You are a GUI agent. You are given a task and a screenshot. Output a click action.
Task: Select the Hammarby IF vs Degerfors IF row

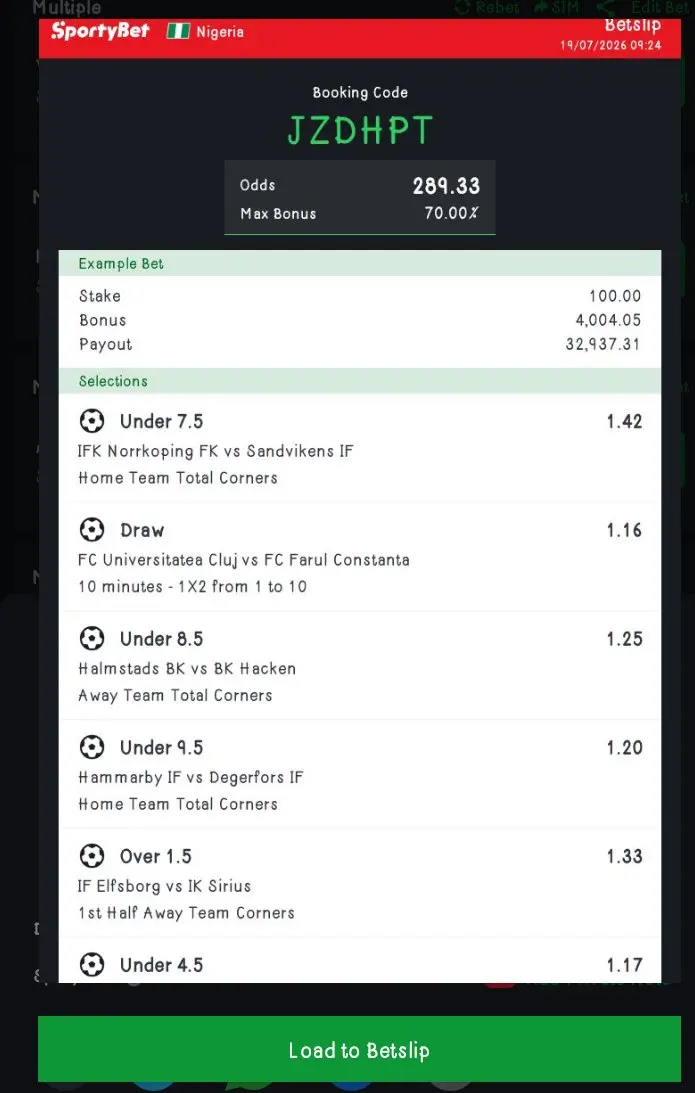360,774
